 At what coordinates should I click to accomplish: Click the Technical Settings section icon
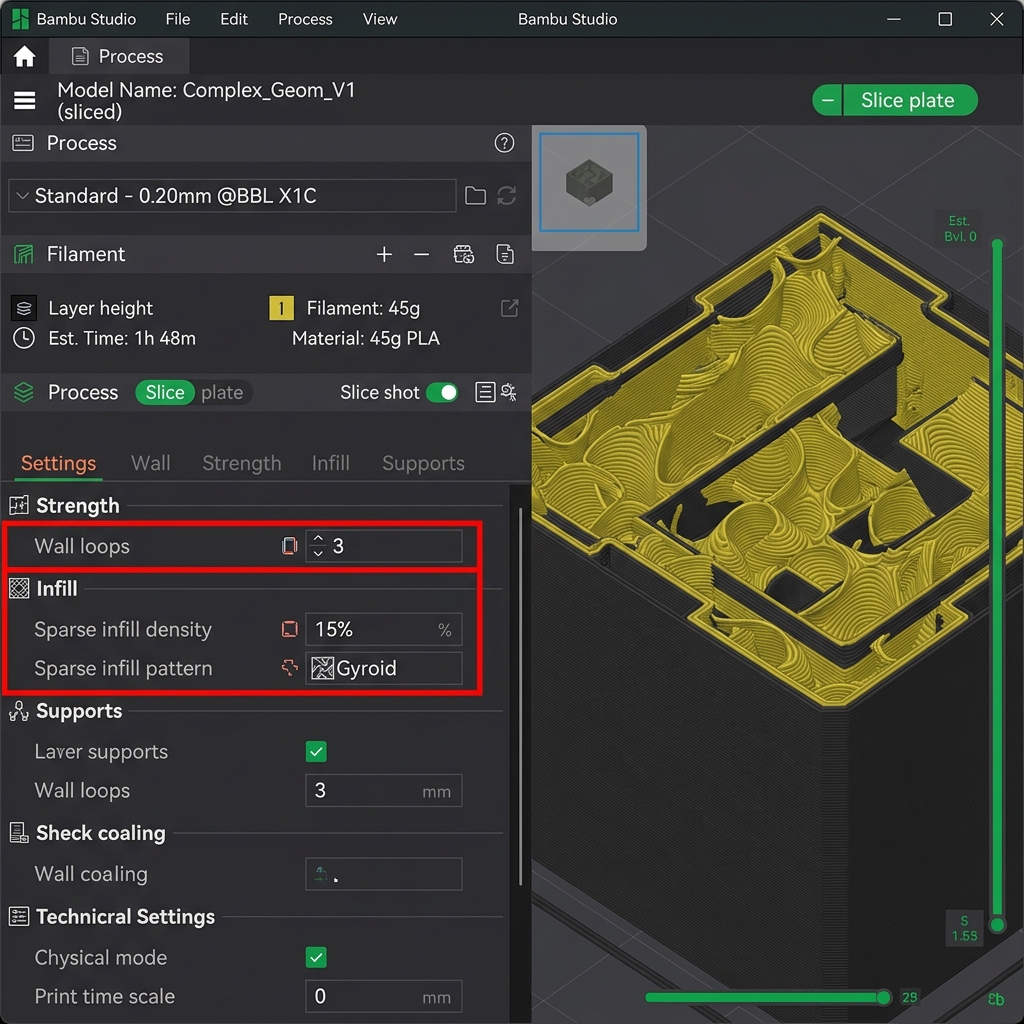19,917
